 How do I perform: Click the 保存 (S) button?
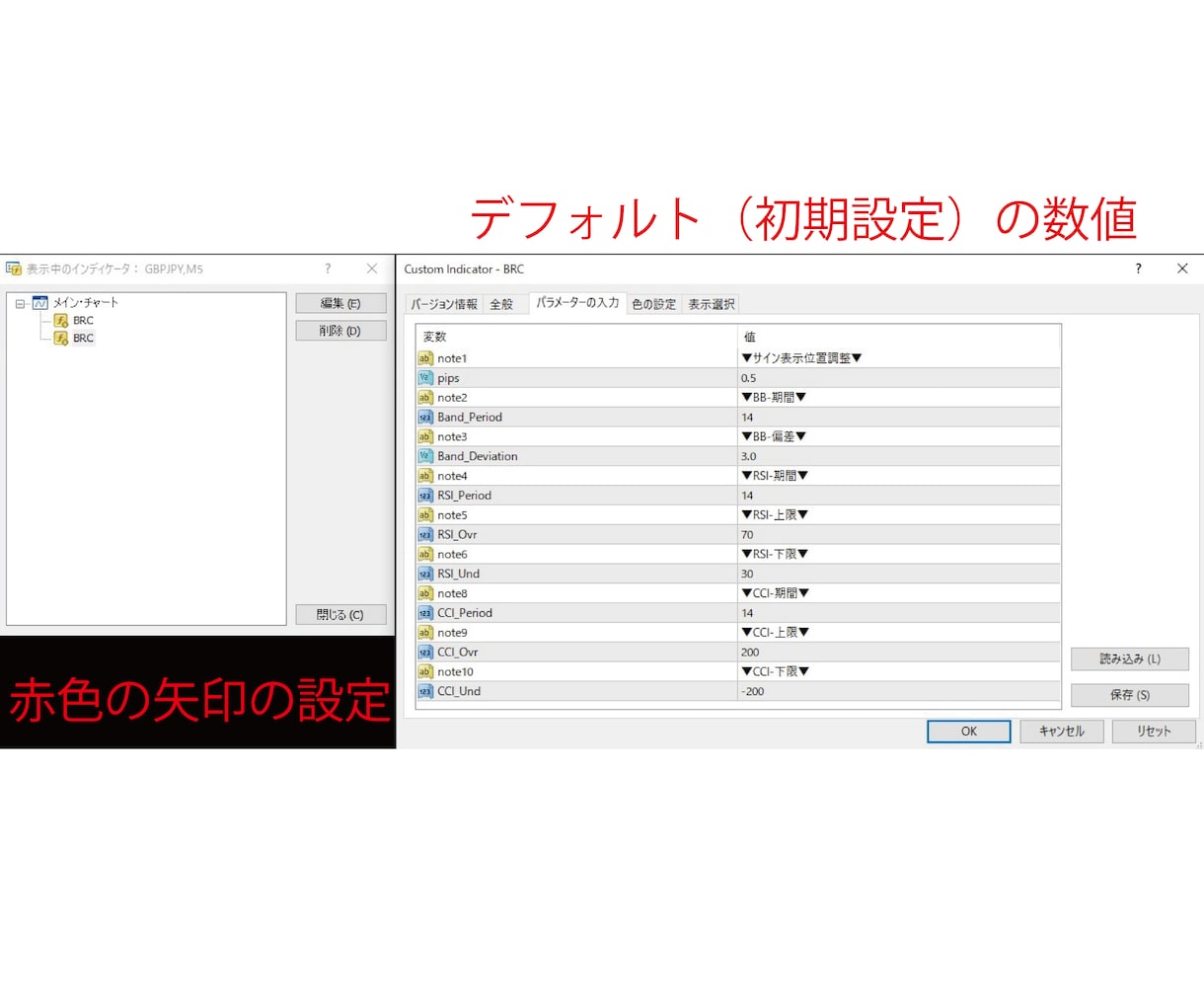click(1130, 695)
